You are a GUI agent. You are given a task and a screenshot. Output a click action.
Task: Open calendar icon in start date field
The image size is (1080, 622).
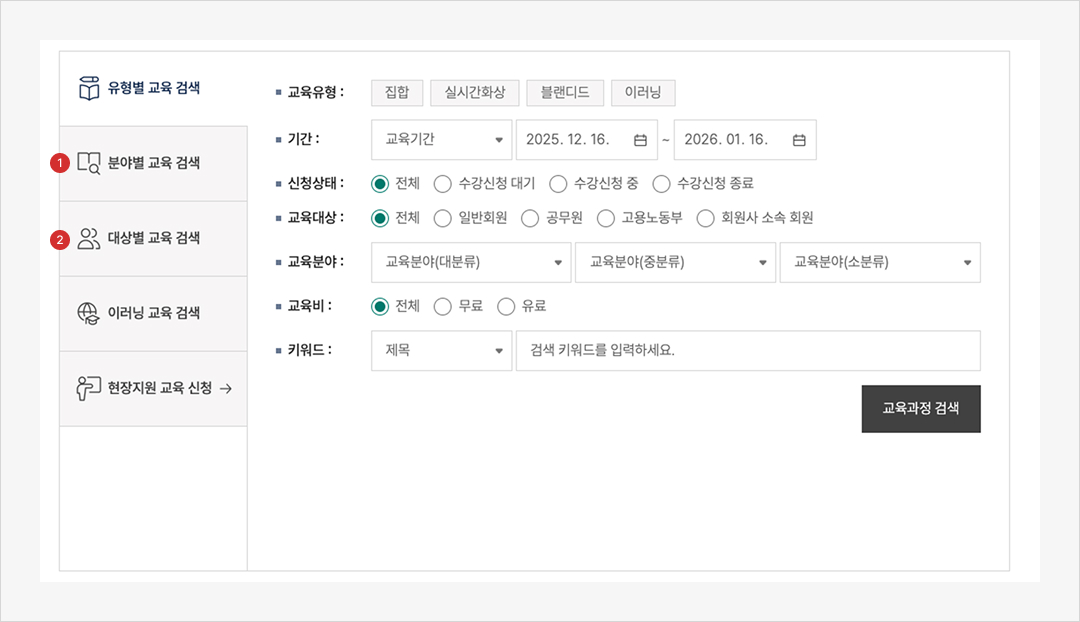[640, 140]
